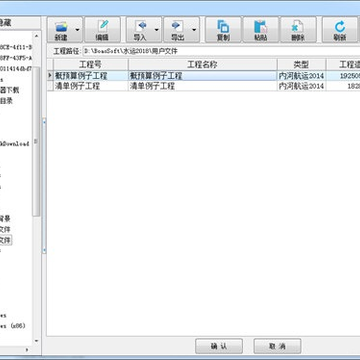Select the 目录 folder in the tree

click(6, 100)
